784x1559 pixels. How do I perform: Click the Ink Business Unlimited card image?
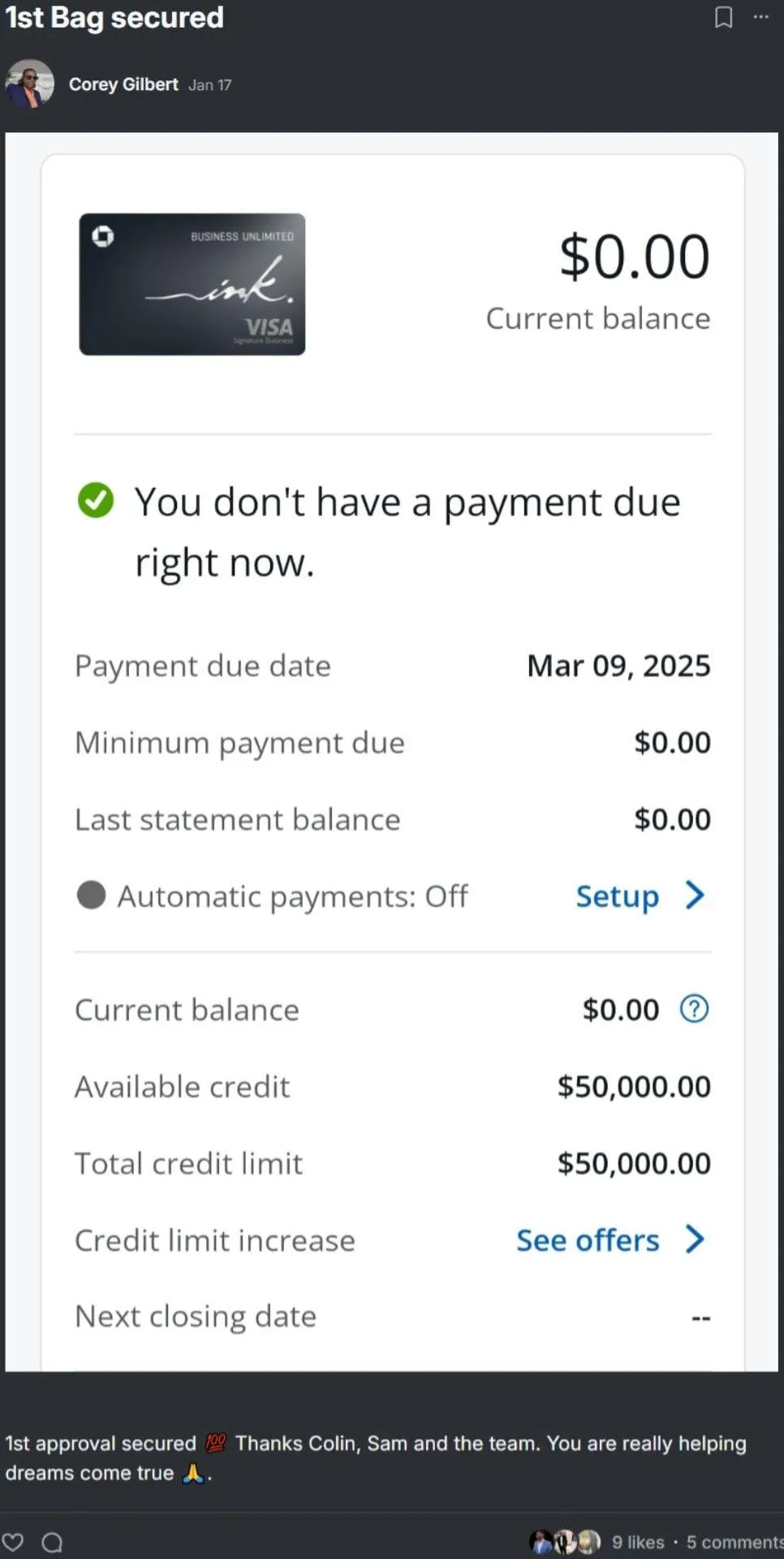tap(192, 284)
